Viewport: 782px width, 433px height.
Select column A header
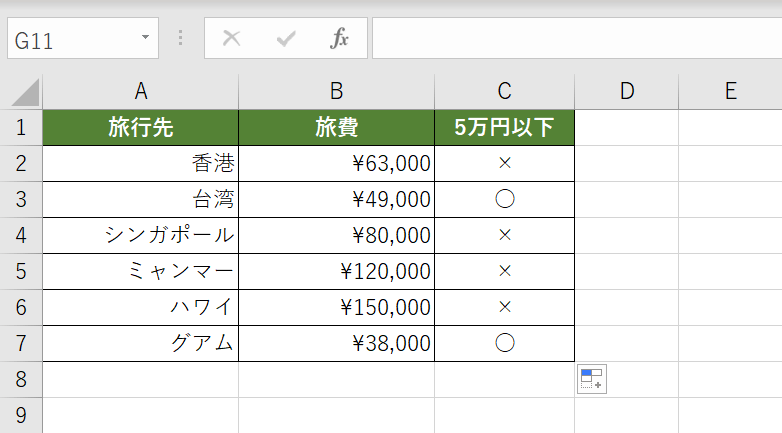141,92
